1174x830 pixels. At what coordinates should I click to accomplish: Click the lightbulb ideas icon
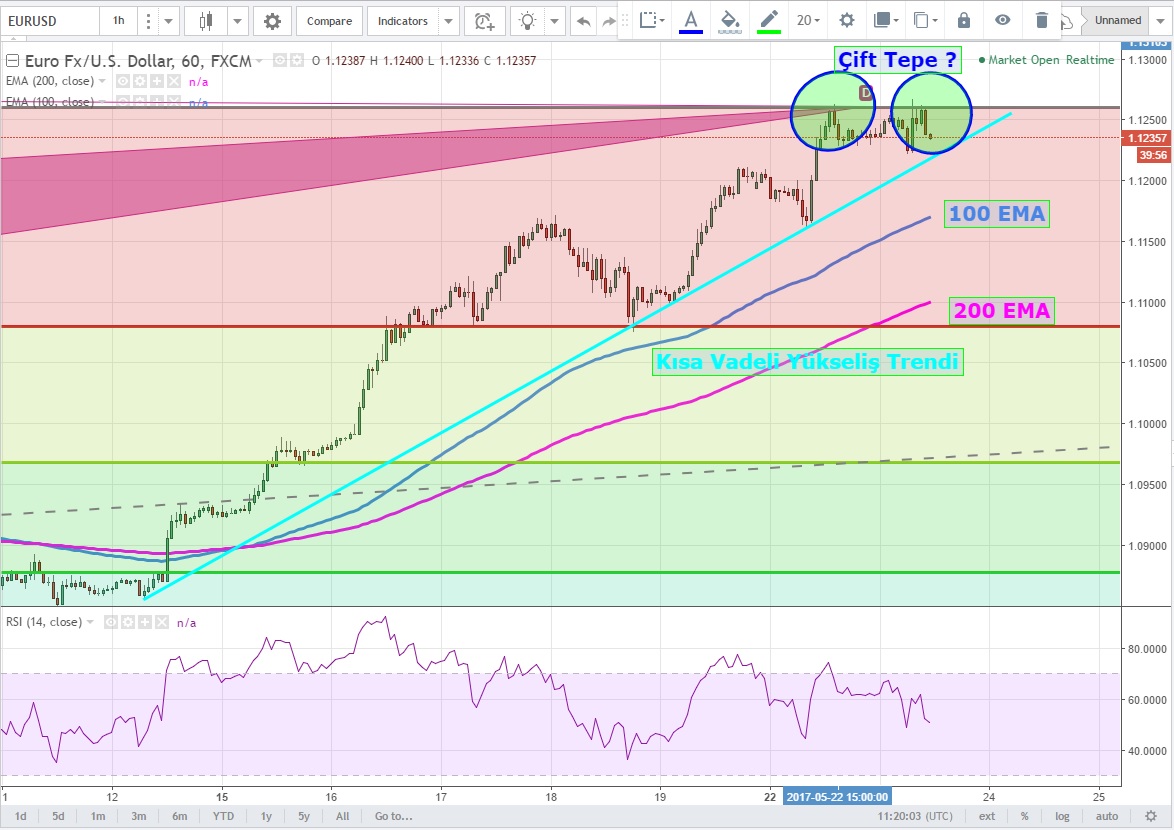[526, 21]
